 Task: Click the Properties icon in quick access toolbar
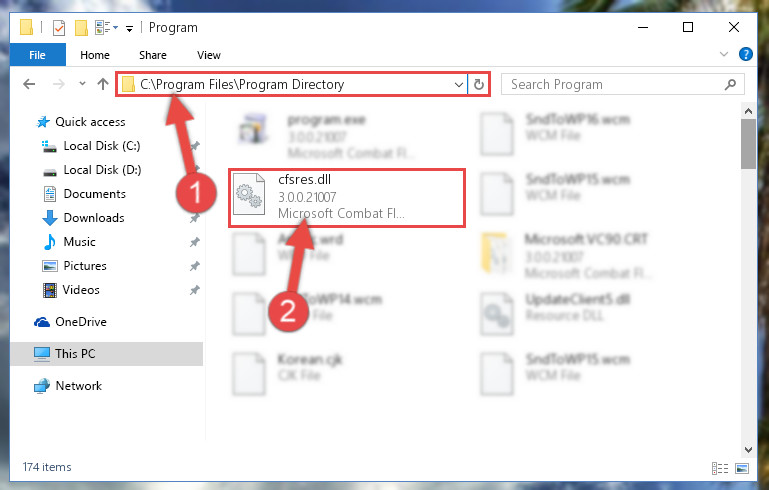pyautogui.click(x=58, y=27)
